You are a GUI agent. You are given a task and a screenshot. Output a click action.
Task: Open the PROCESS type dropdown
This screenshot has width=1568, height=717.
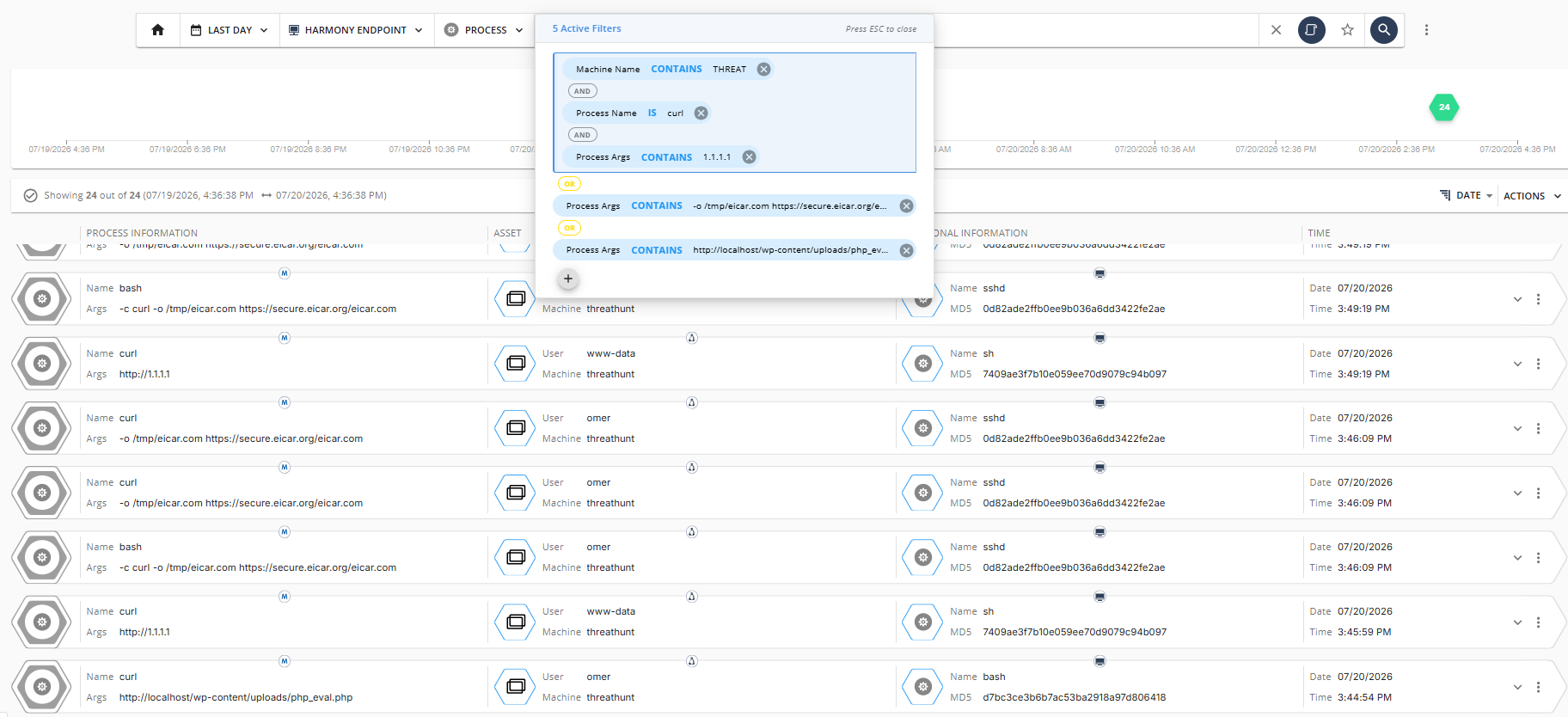pos(484,30)
